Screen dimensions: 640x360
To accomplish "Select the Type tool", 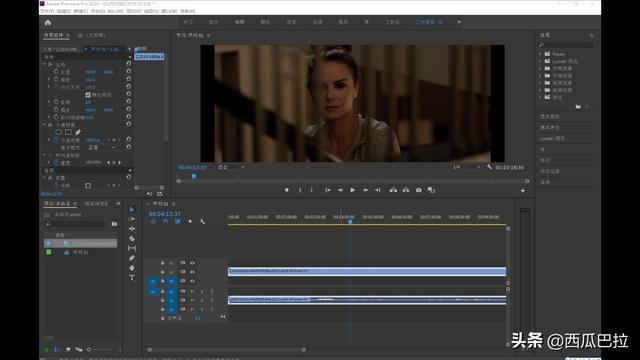I will (132, 278).
